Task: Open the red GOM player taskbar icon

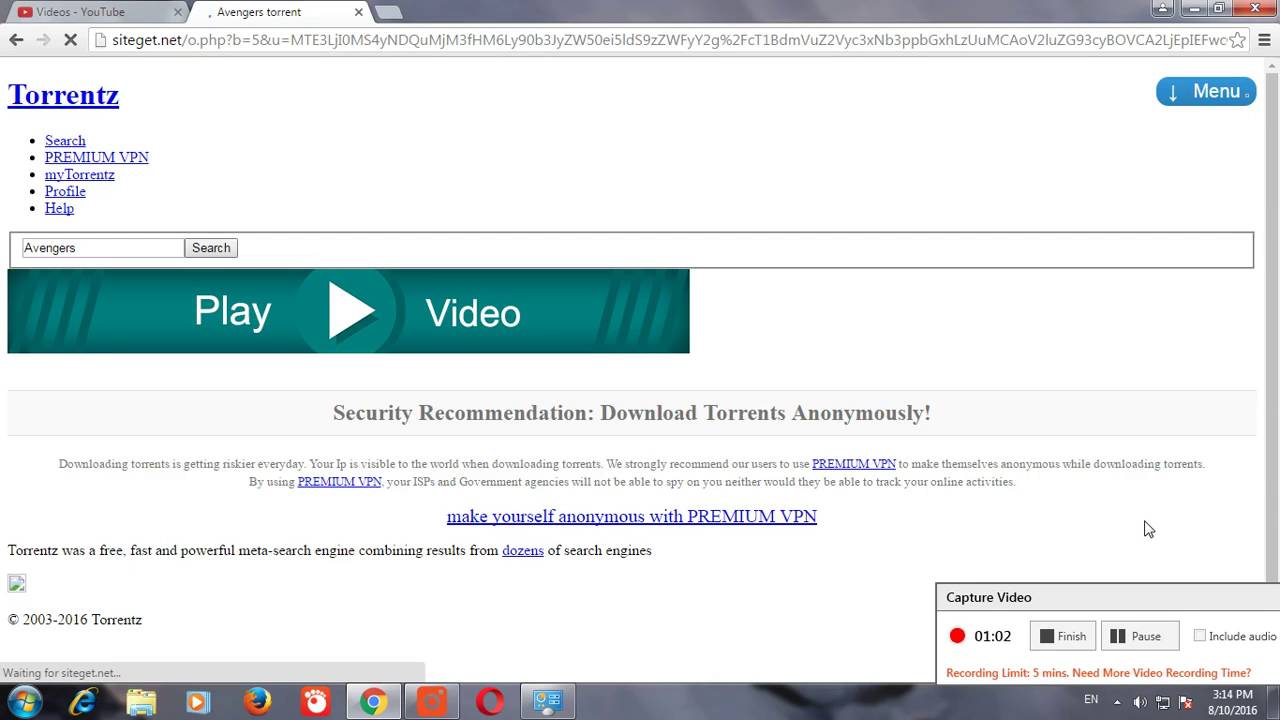Action: tap(315, 702)
